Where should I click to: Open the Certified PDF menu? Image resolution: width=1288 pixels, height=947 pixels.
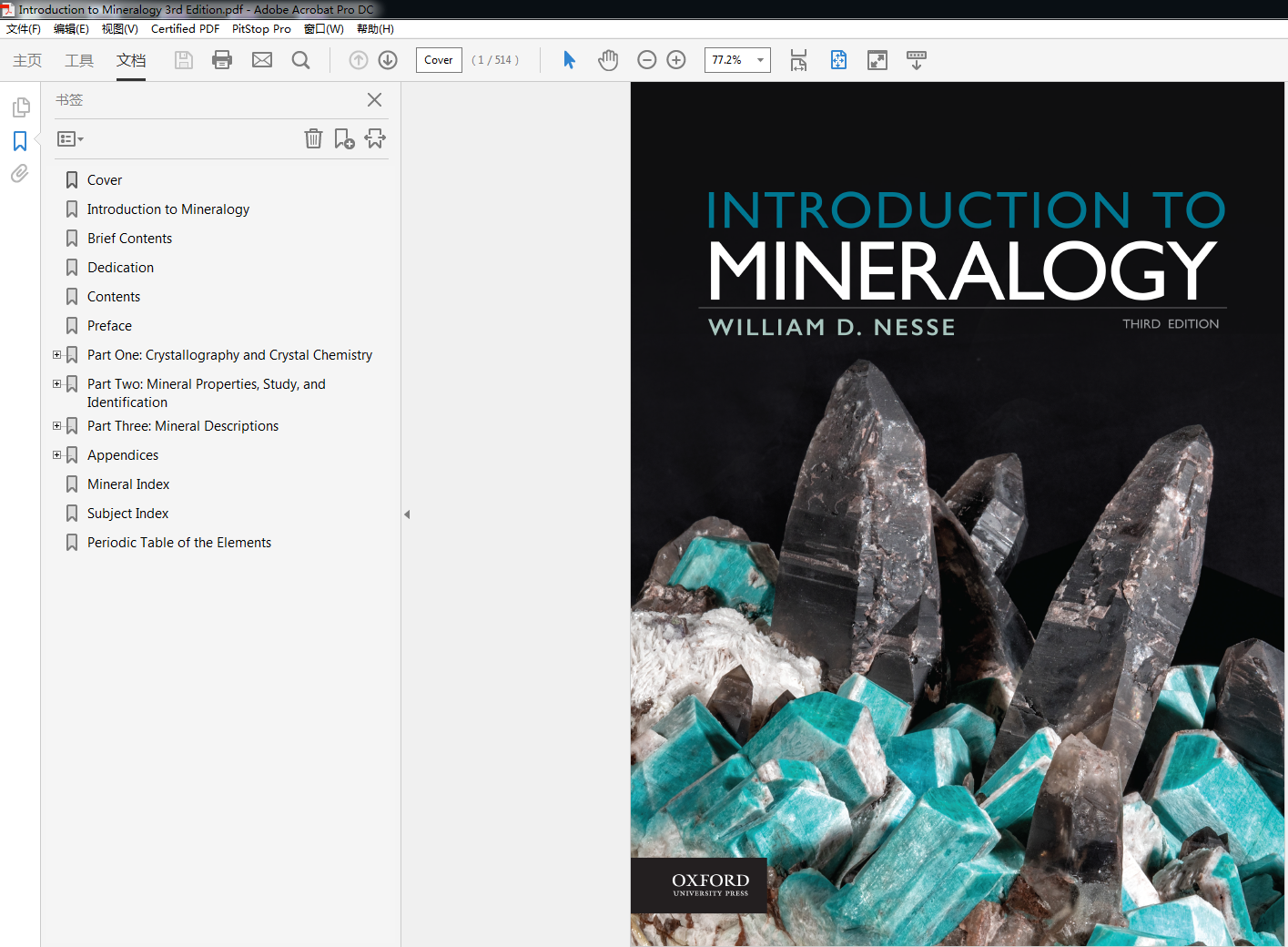185,29
